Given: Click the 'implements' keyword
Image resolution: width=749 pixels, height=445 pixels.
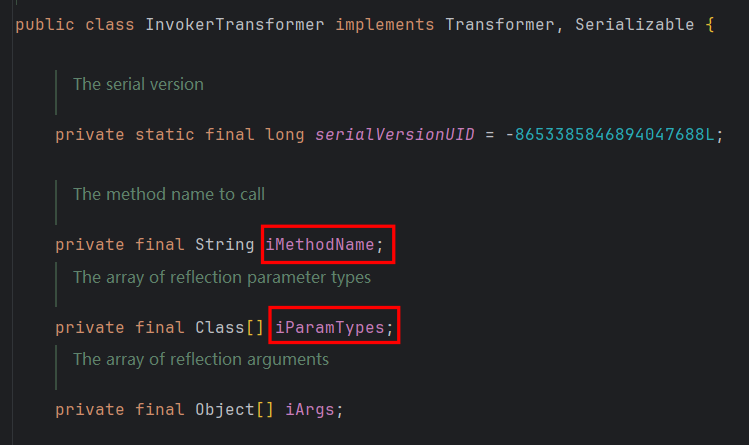Looking at the screenshot, I should pyautogui.click(x=385, y=24).
